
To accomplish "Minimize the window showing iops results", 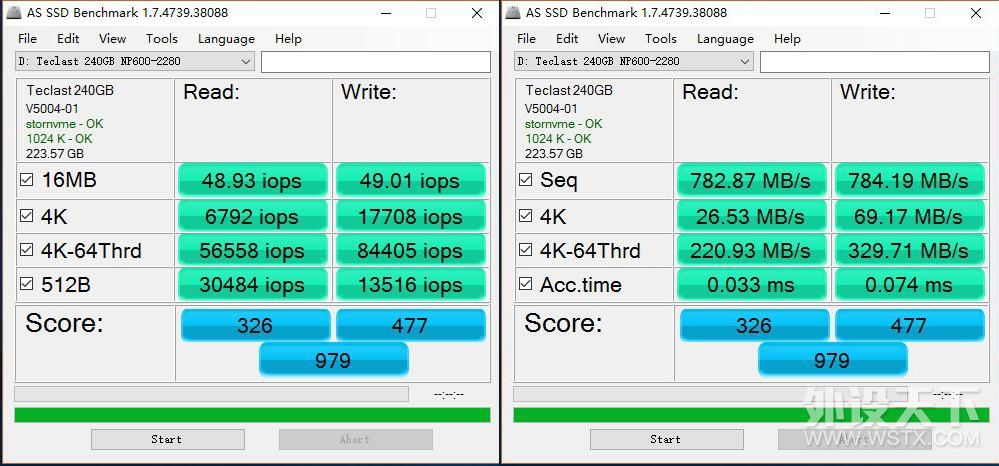I will click(387, 13).
